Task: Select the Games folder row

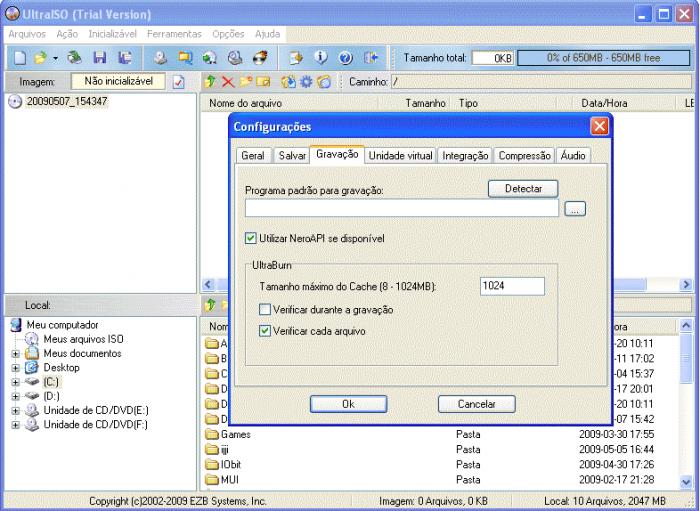Action: pos(440,434)
